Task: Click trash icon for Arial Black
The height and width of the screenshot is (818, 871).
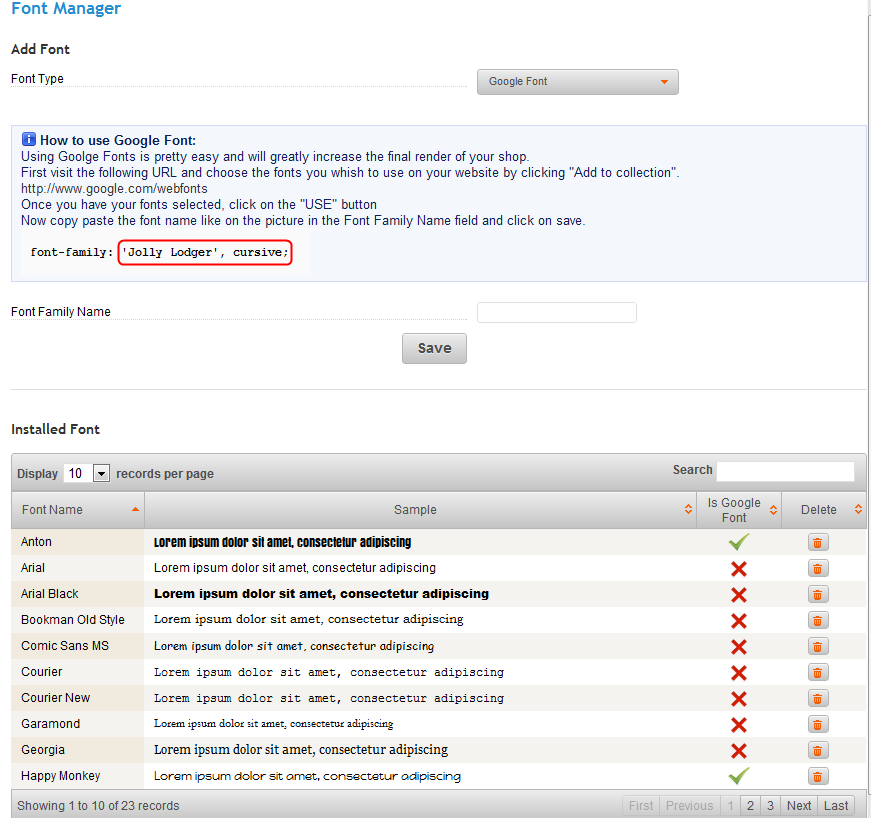Action: pos(818,595)
